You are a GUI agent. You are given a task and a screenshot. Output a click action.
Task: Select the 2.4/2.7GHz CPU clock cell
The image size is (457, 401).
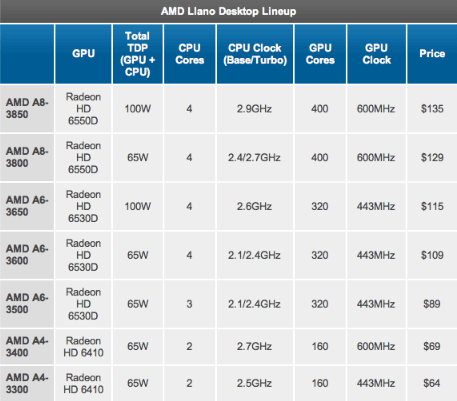pyautogui.click(x=254, y=157)
